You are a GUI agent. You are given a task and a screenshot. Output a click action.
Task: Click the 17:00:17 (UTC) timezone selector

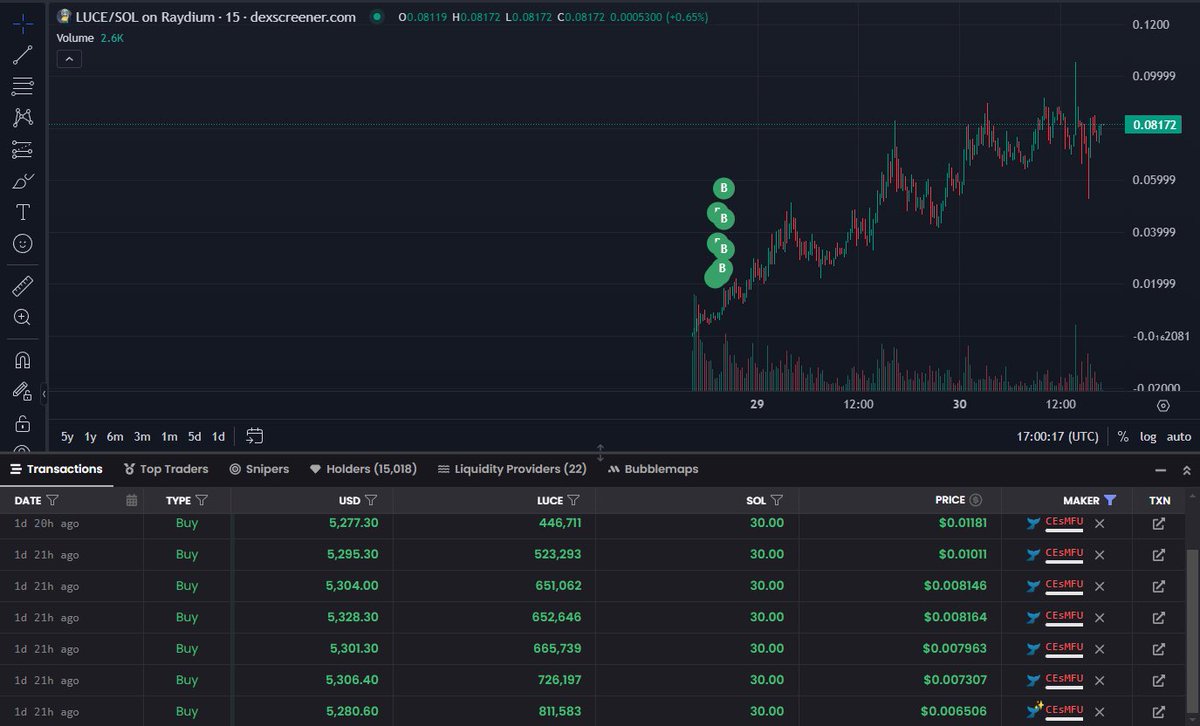(1057, 436)
